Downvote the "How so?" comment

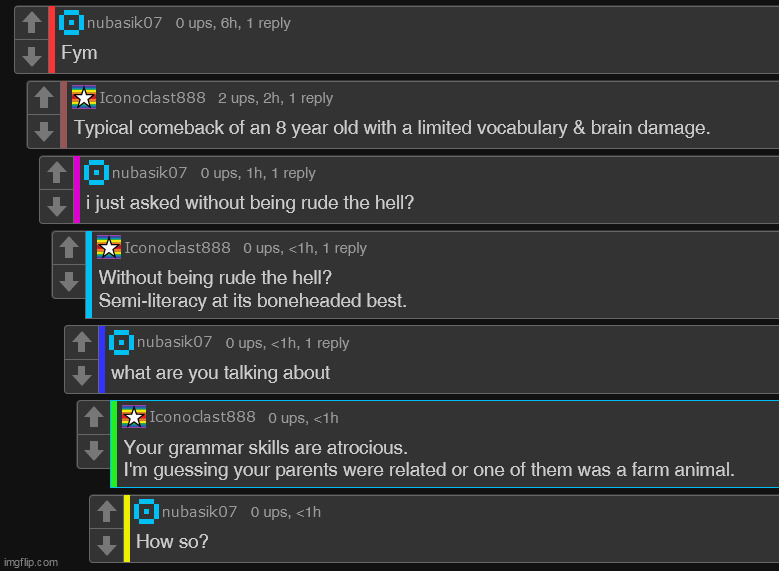point(106,546)
